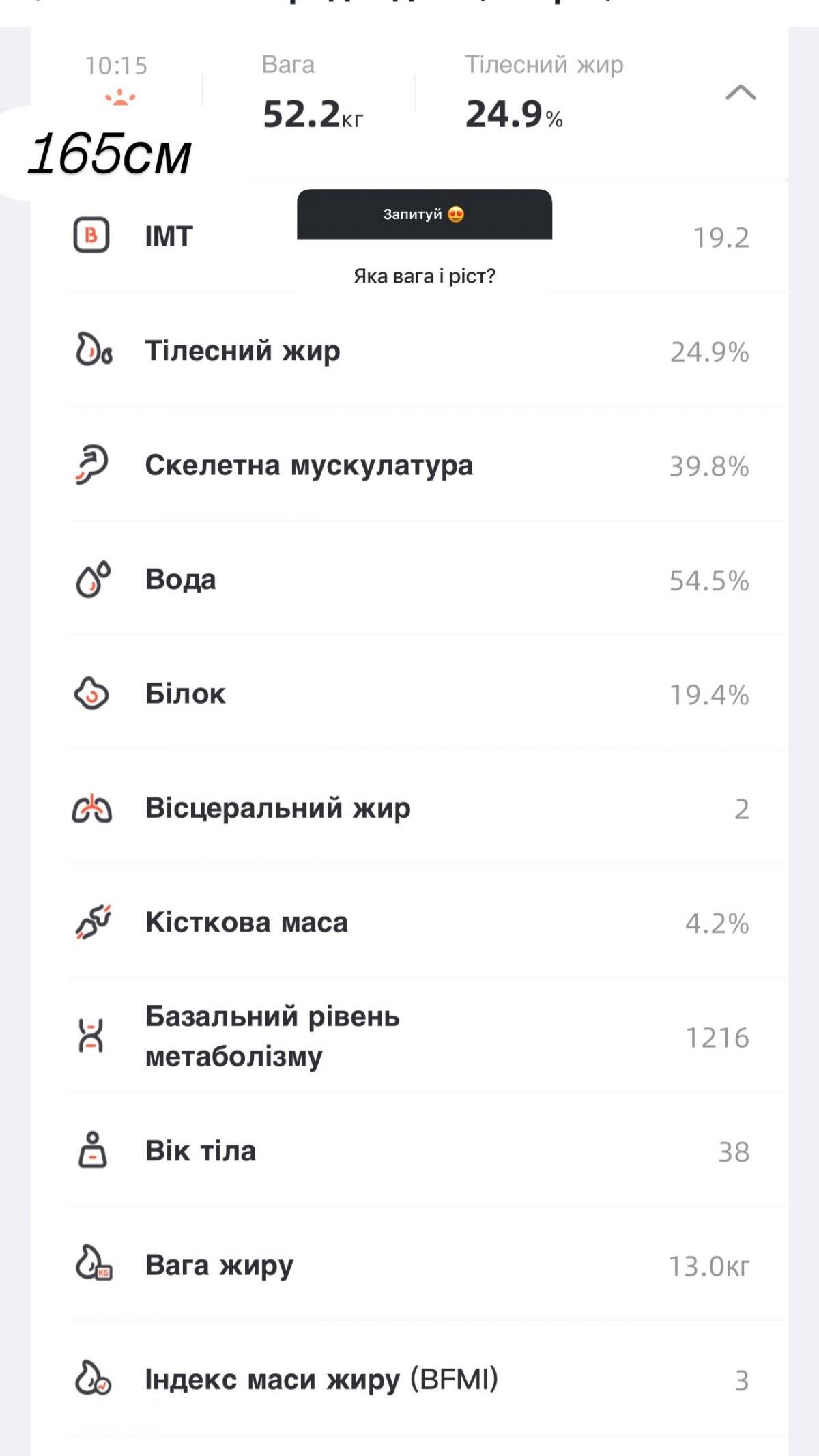819x1456 pixels.
Task: Tap the Вага жиру fat weight icon
Action: coord(94,1264)
